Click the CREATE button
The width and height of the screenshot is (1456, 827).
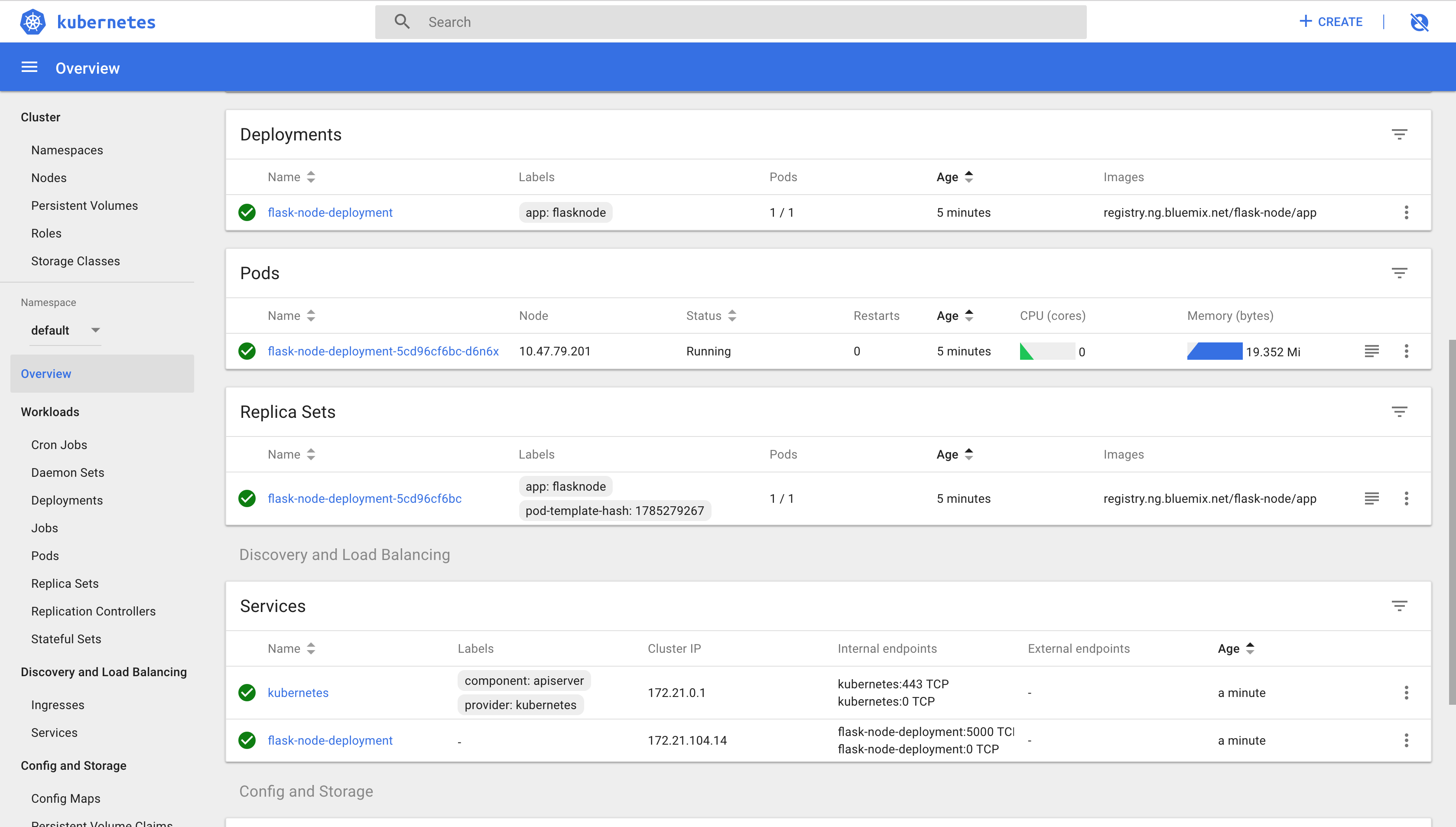point(1331,22)
